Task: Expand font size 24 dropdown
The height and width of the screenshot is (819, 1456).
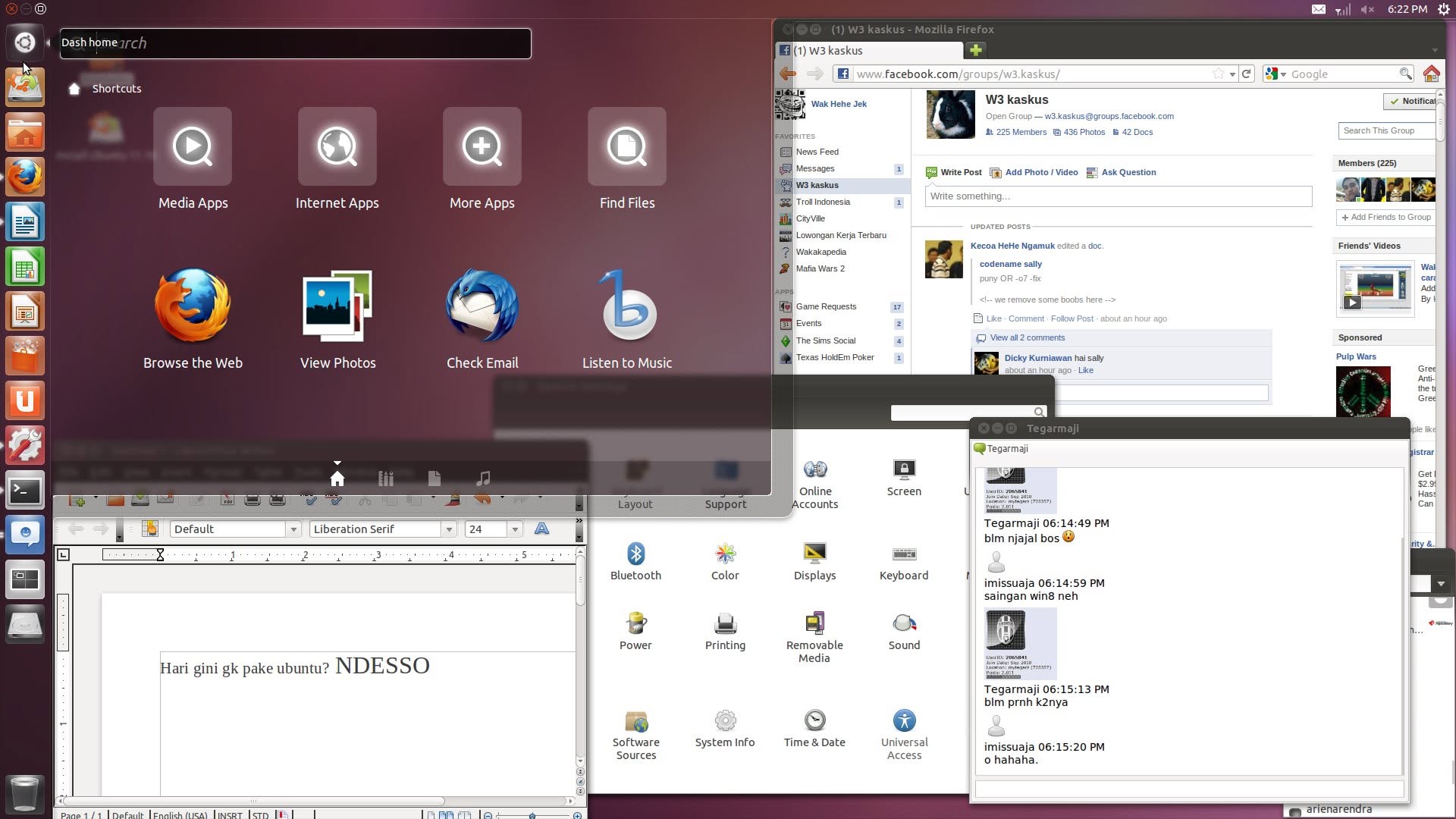Action: click(x=515, y=529)
